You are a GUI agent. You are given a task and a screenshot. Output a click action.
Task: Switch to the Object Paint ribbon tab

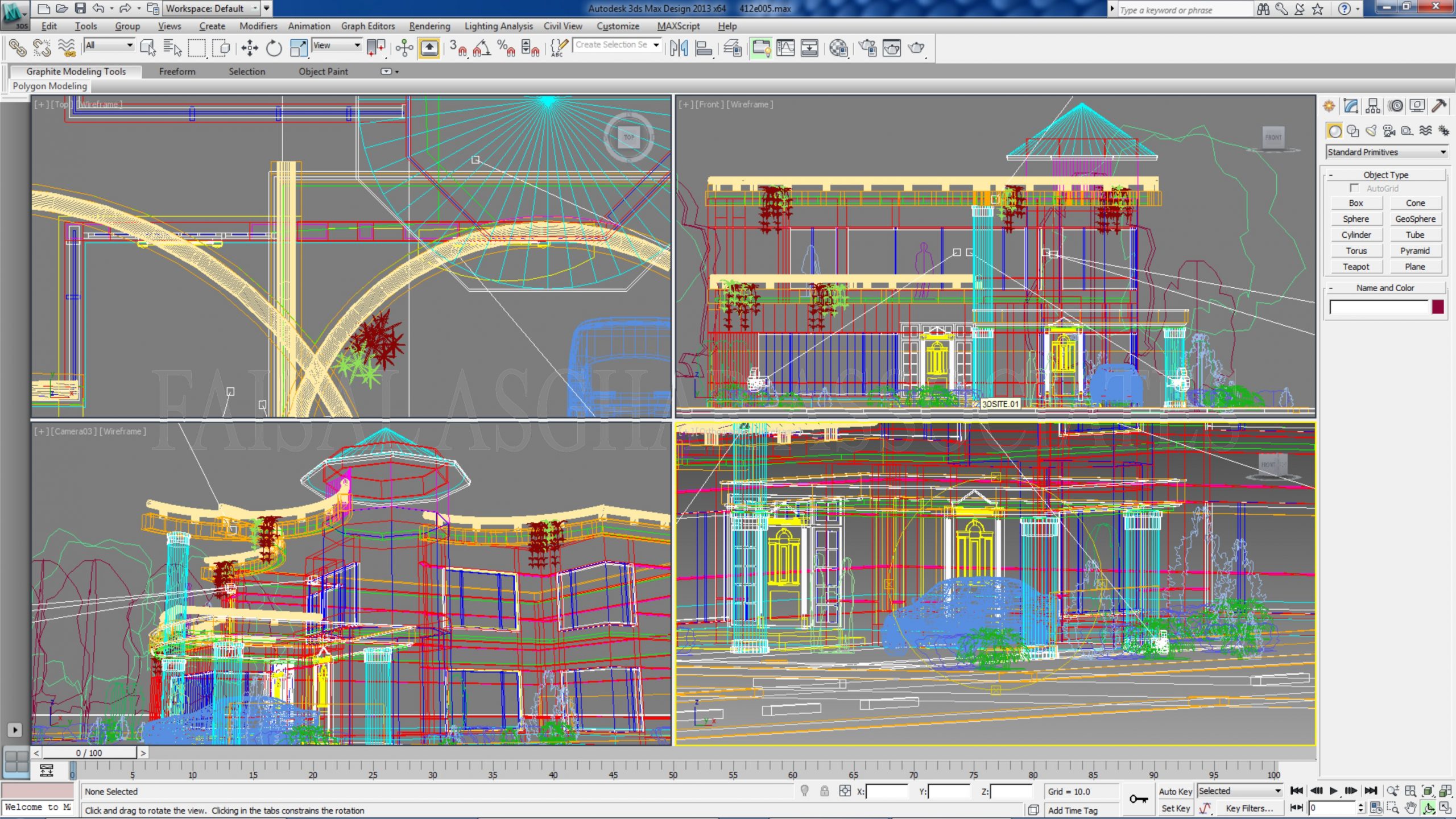(323, 72)
